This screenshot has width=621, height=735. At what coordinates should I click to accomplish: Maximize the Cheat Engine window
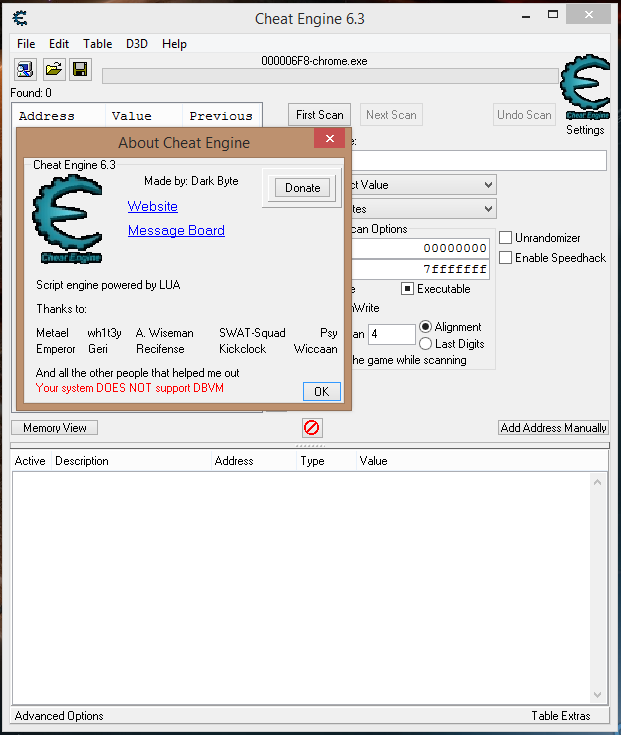(x=553, y=15)
